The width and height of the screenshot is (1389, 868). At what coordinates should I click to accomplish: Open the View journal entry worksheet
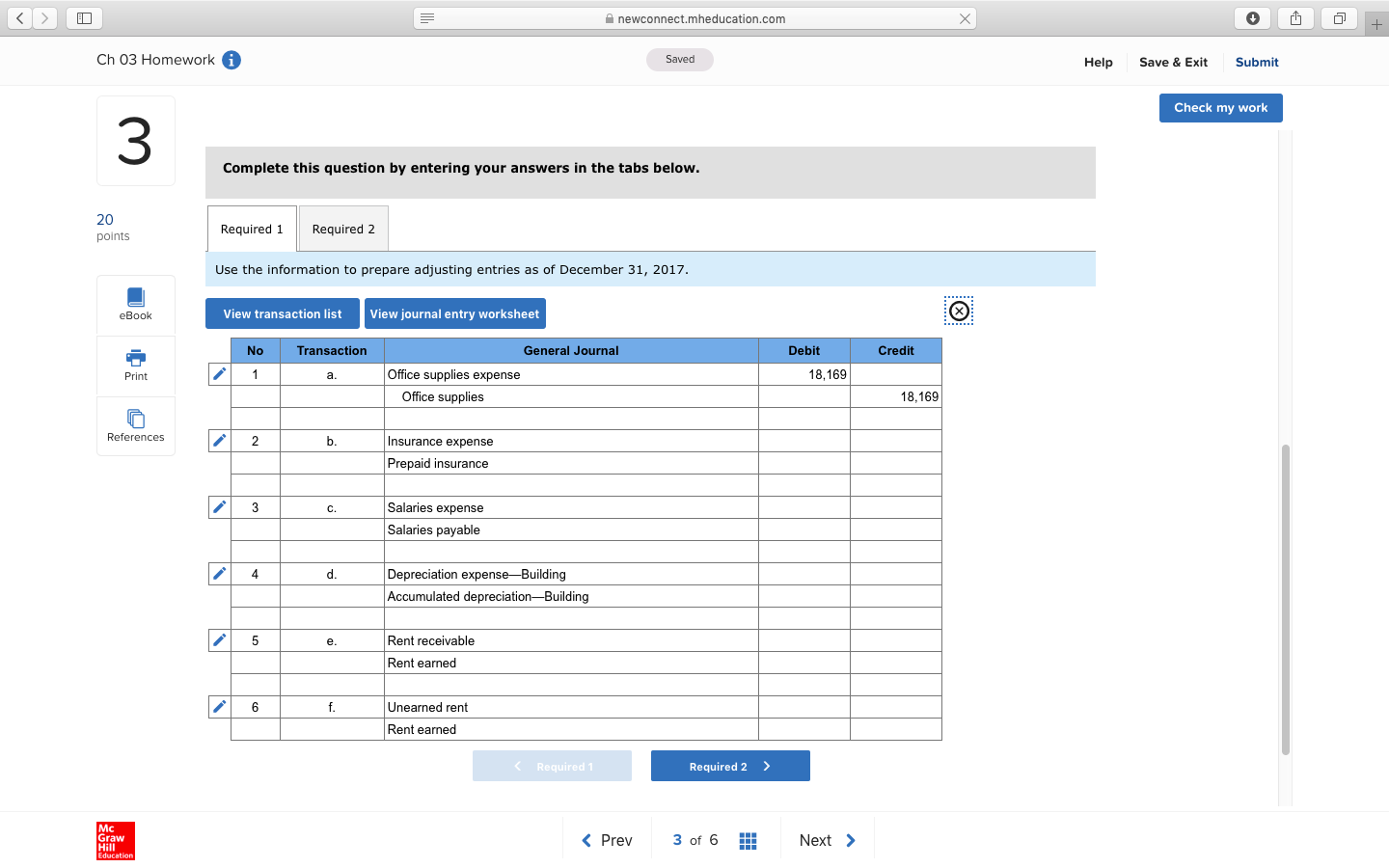tap(454, 312)
